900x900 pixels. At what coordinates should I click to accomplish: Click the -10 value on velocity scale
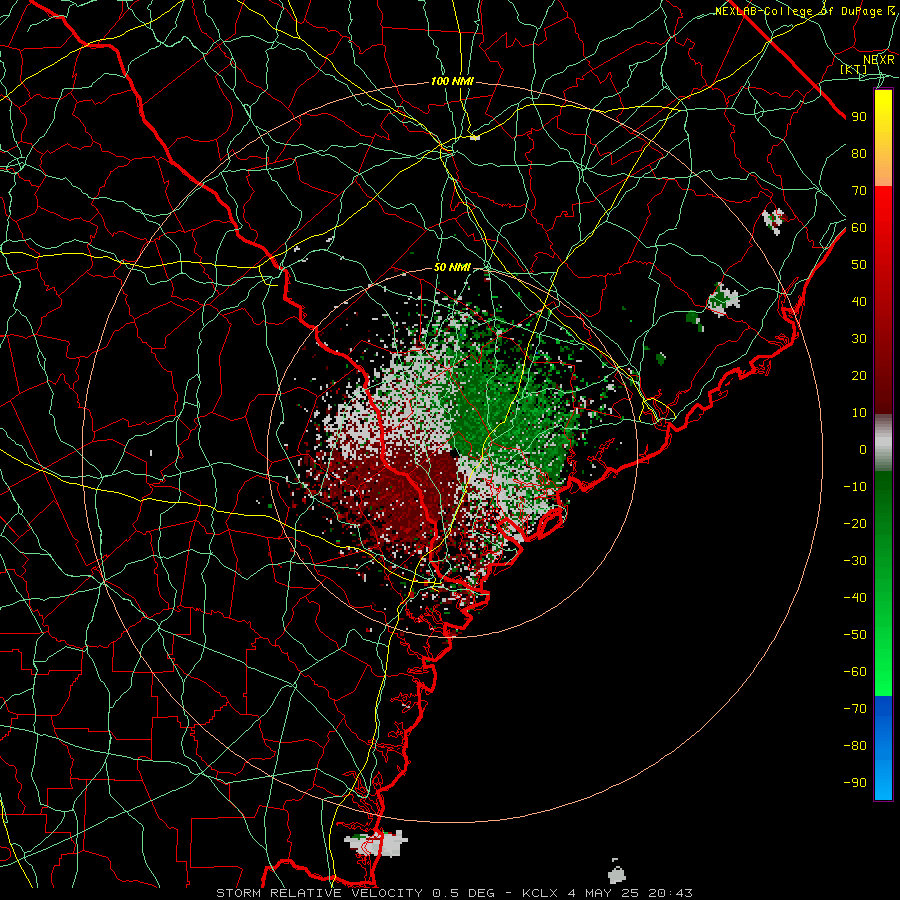[x=855, y=487]
